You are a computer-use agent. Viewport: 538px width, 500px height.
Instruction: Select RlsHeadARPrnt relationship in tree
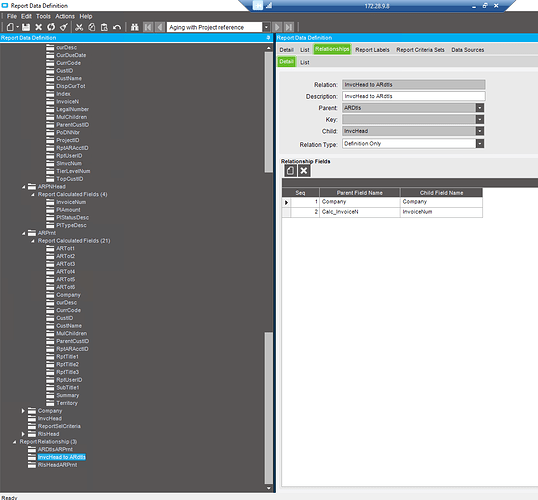pyautogui.click(x=57, y=465)
